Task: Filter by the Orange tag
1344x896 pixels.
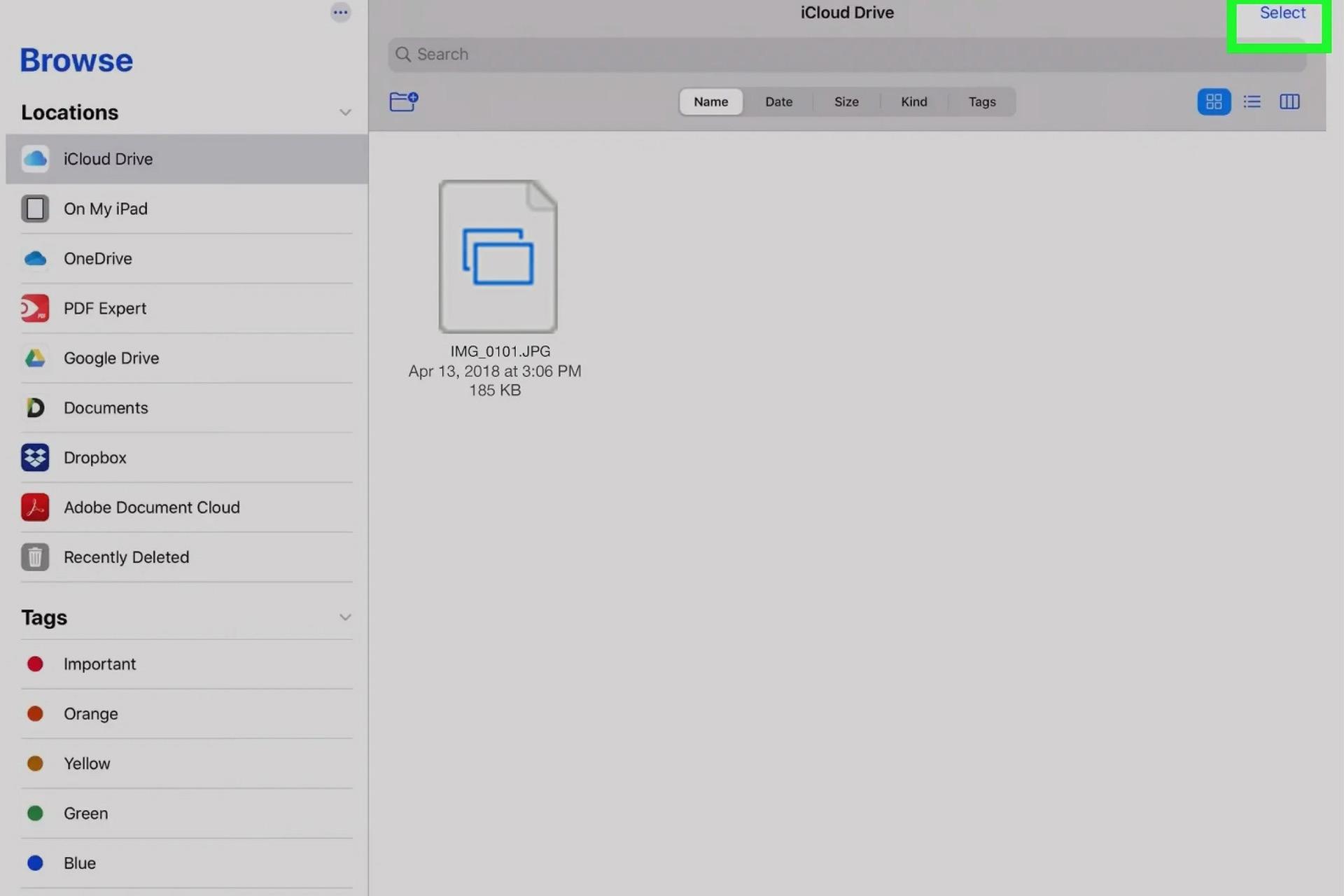Action: point(187,713)
